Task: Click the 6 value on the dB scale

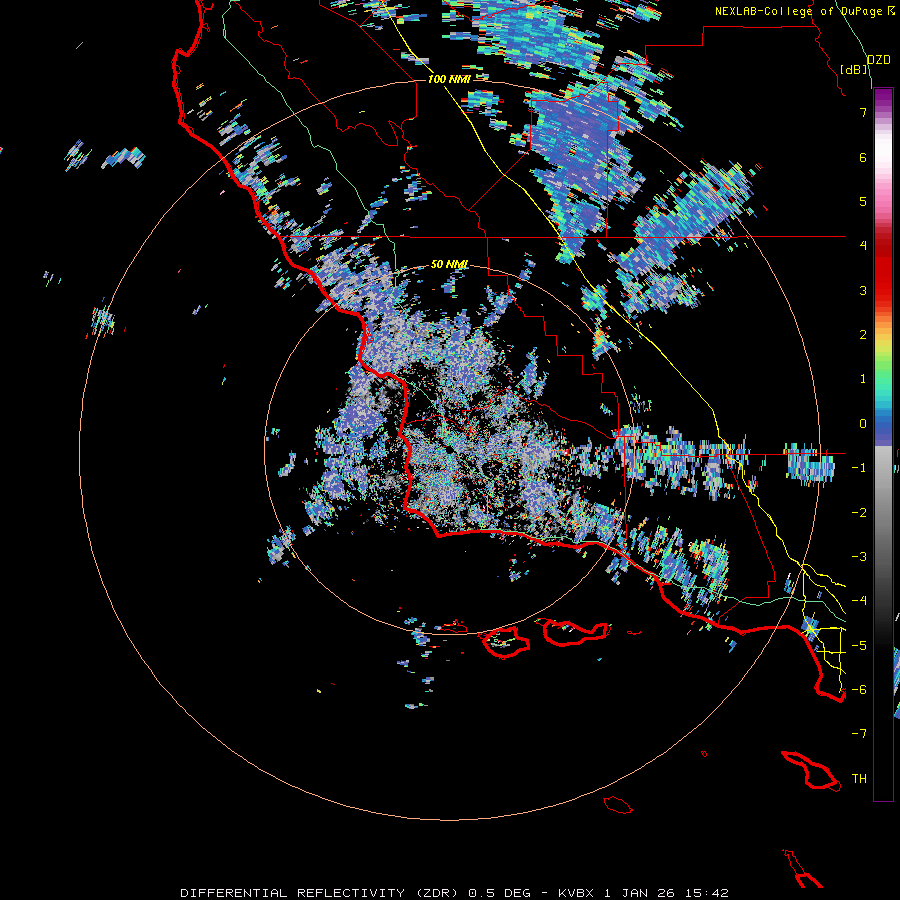Action: point(863,157)
